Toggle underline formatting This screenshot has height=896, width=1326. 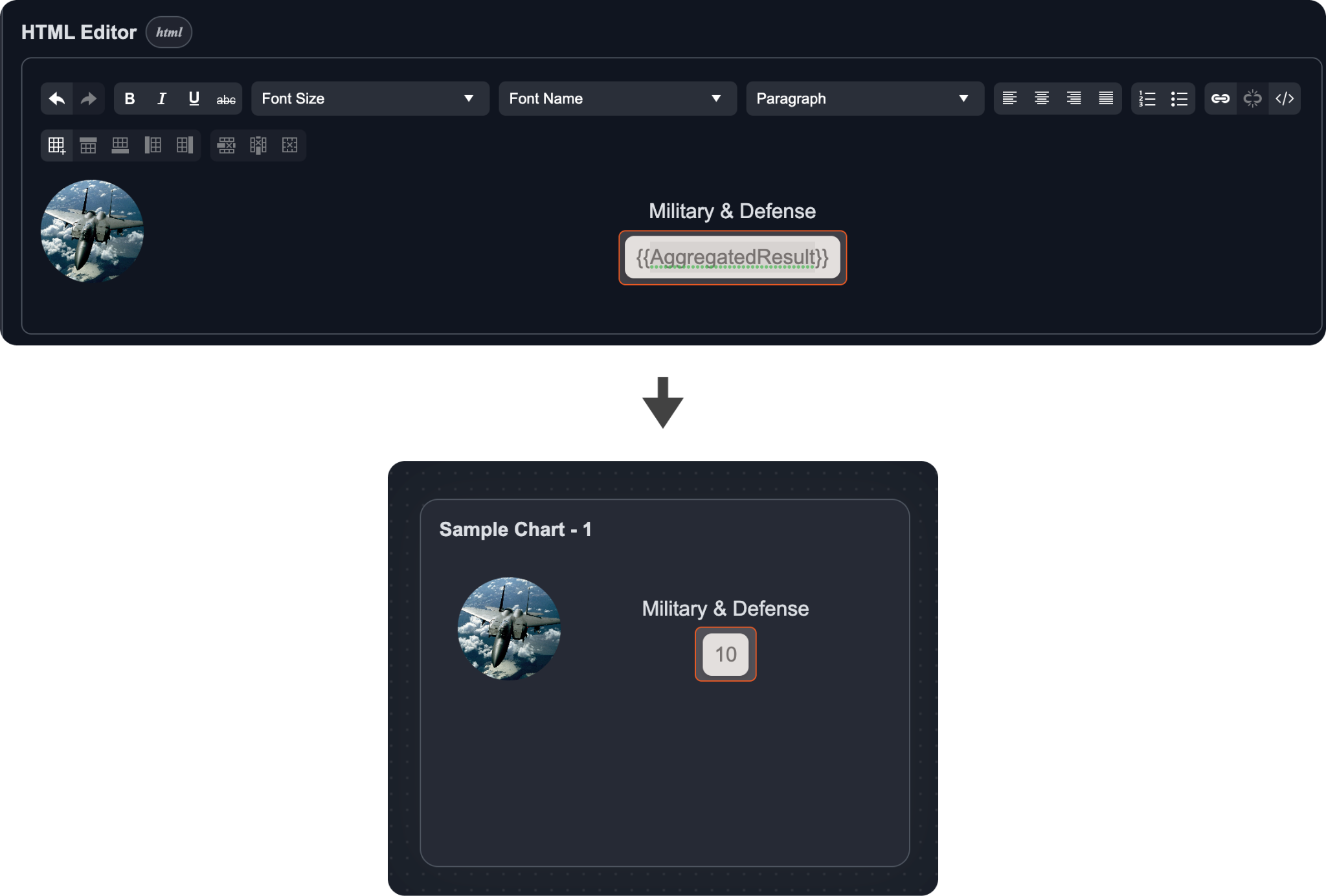tap(194, 98)
